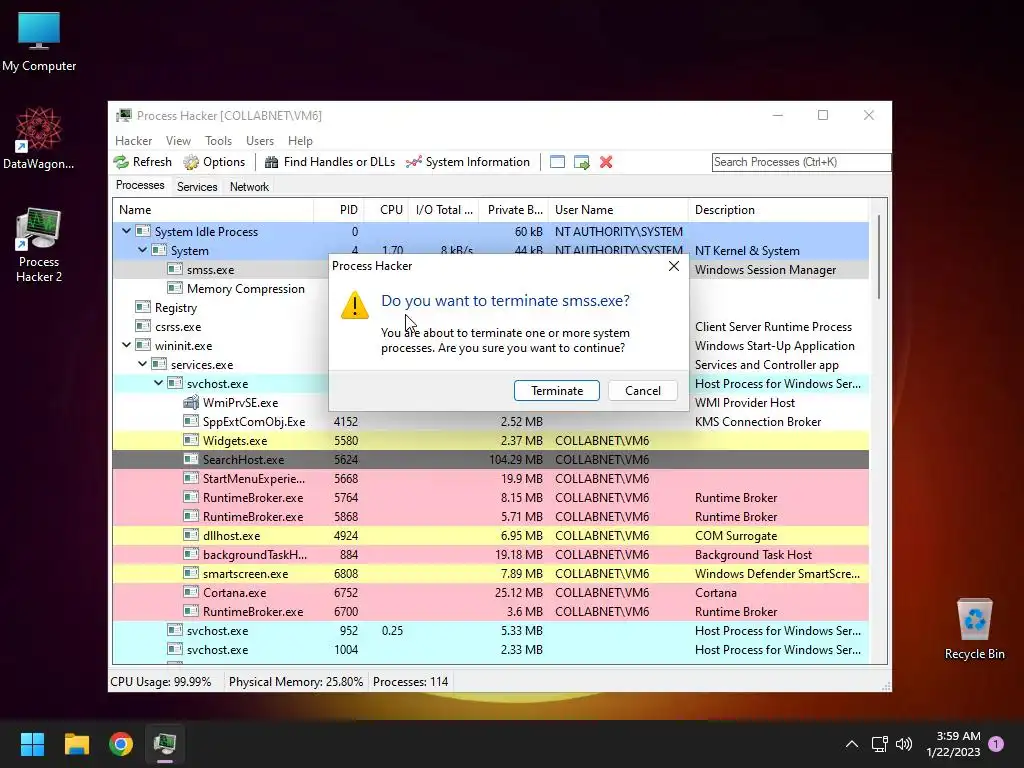The image size is (1024, 768).
Task: Collapse the services.exe tree node
Action: point(142,364)
